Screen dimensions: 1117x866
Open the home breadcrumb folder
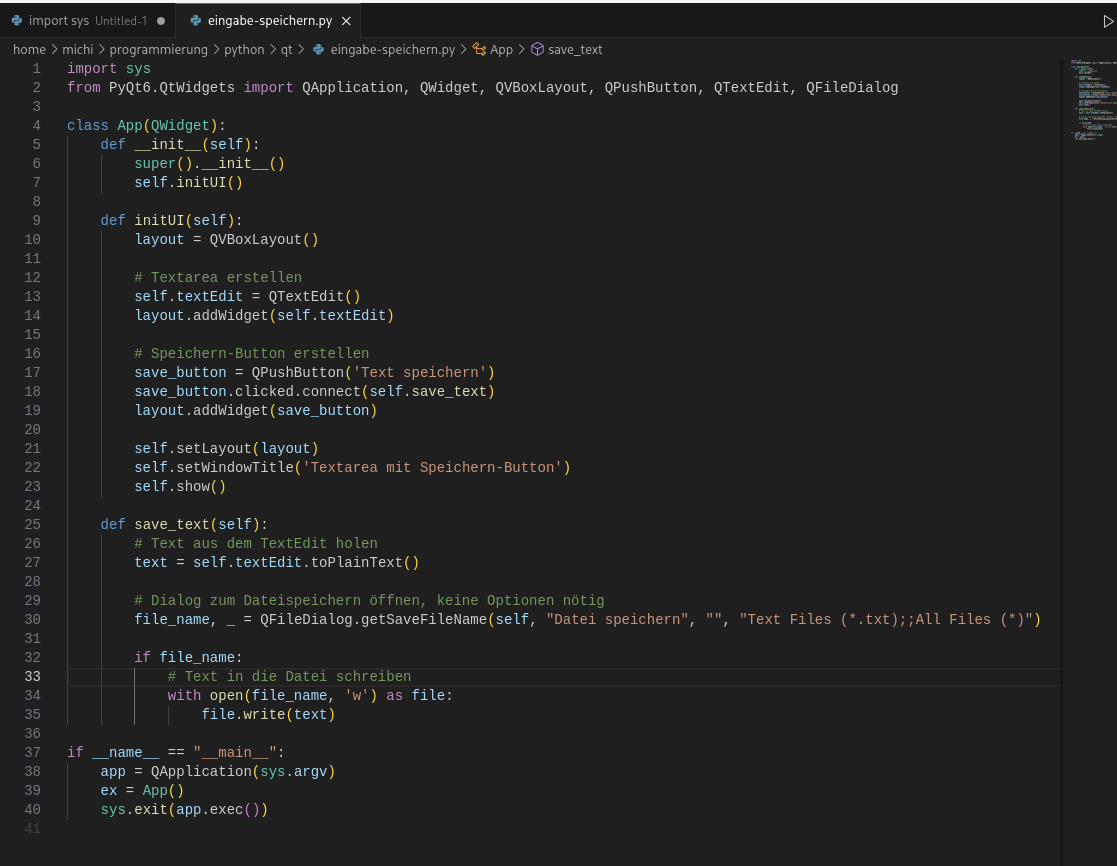click(29, 49)
